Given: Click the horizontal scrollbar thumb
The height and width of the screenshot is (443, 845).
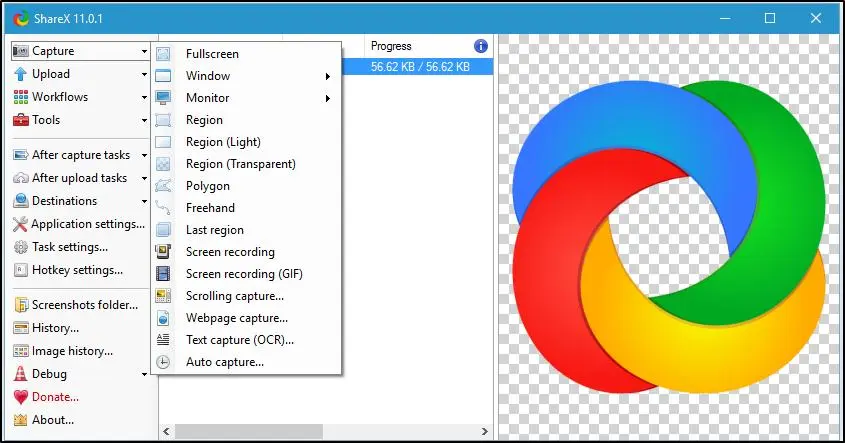Looking at the screenshot, I should tap(248, 431).
